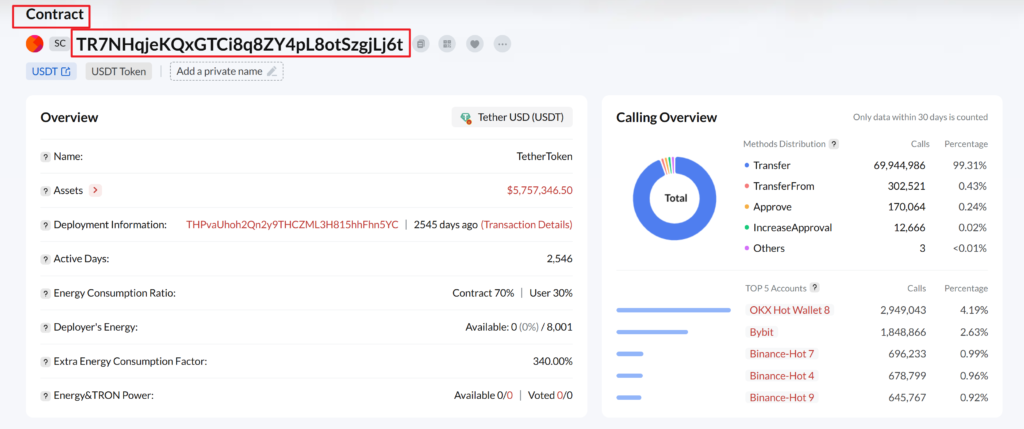Click the orange contract avatar icon
1024x429 pixels.
34,44
